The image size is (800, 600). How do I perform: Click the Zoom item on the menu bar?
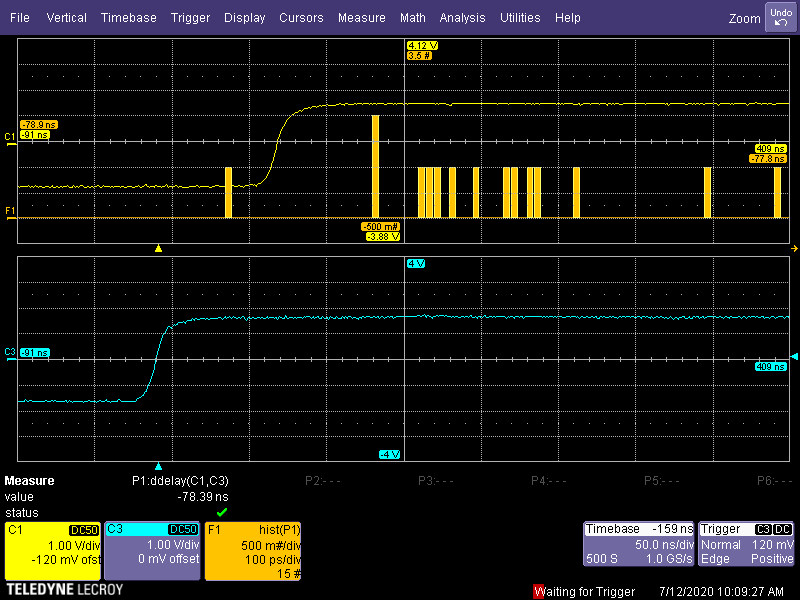point(744,17)
